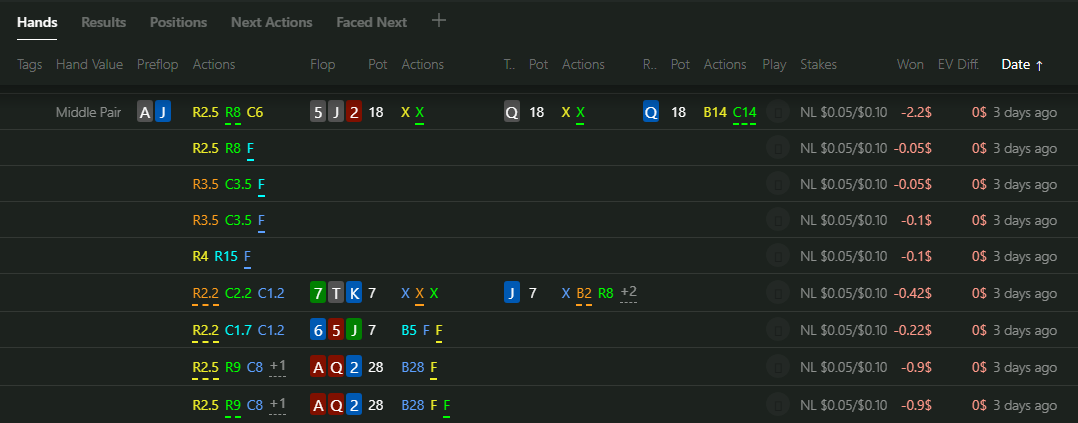Viewport: 1078px width, 423px height.
Task: Sort by the Won column header
Action: click(x=910, y=65)
